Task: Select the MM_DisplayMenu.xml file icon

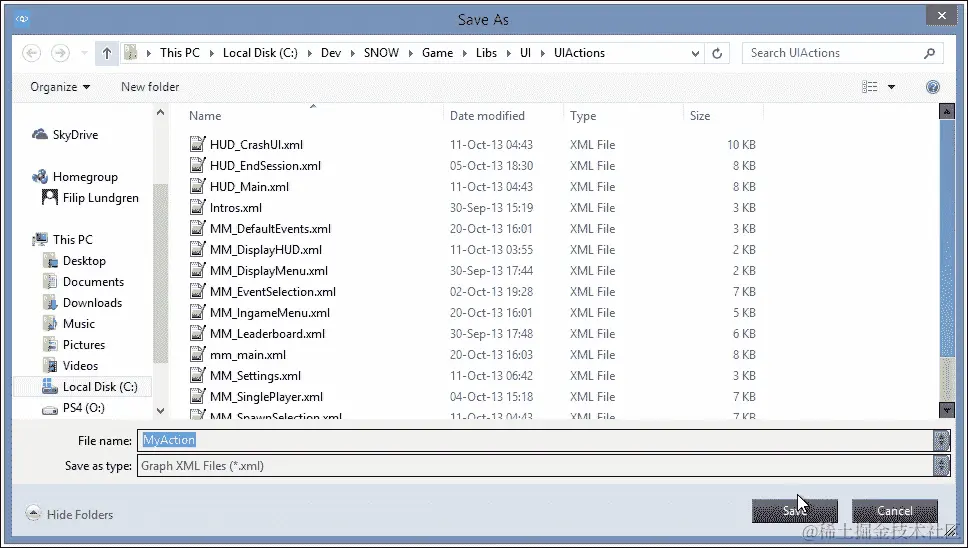Action: [x=197, y=270]
